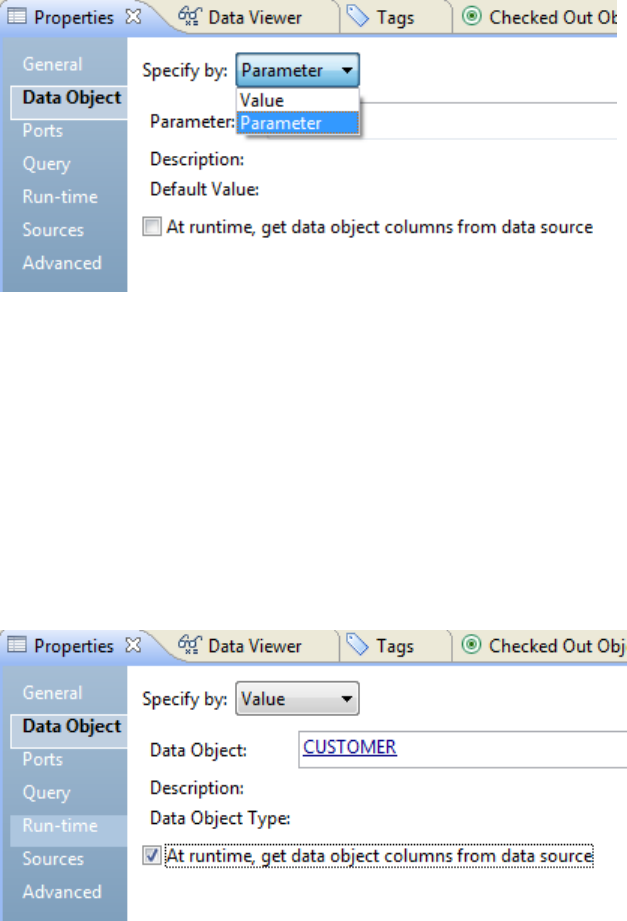
Task: Click the Data Viewer icon in the bottom panel
Action: [190, 646]
